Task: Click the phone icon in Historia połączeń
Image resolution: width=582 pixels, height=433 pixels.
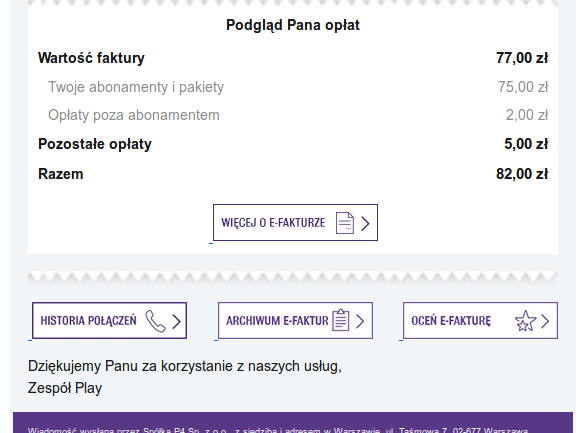Action: (x=156, y=321)
